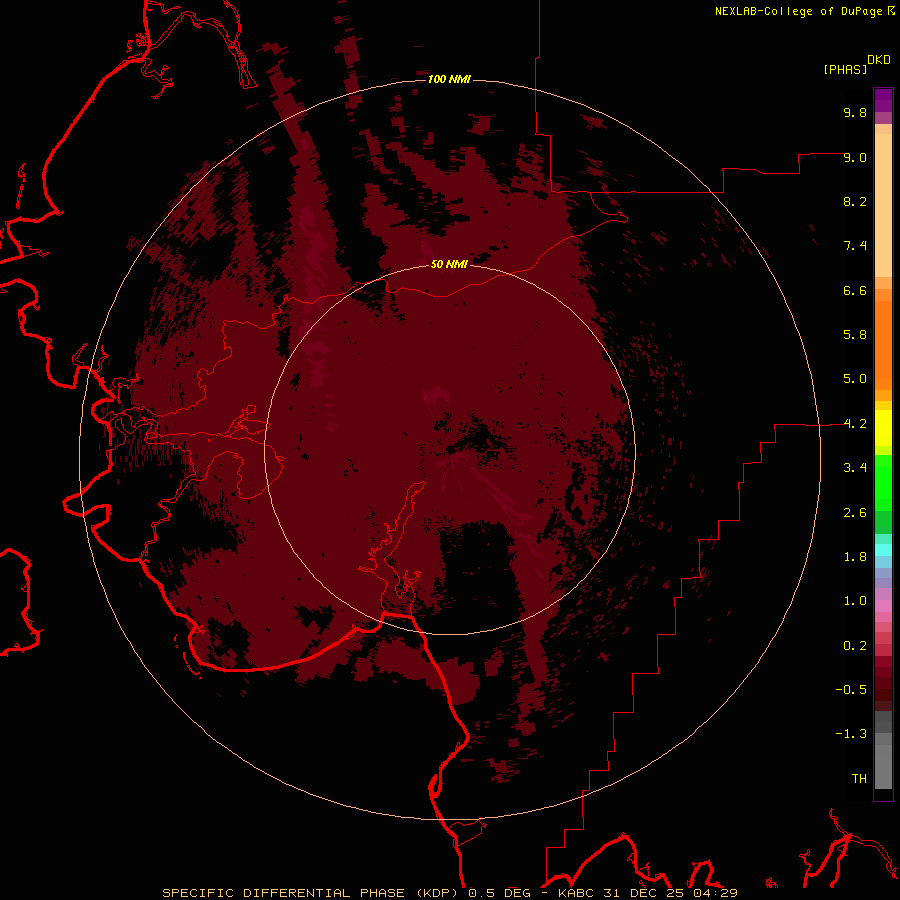Click the 9.8 legend value
This screenshot has width=900, height=900.
click(x=855, y=112)
